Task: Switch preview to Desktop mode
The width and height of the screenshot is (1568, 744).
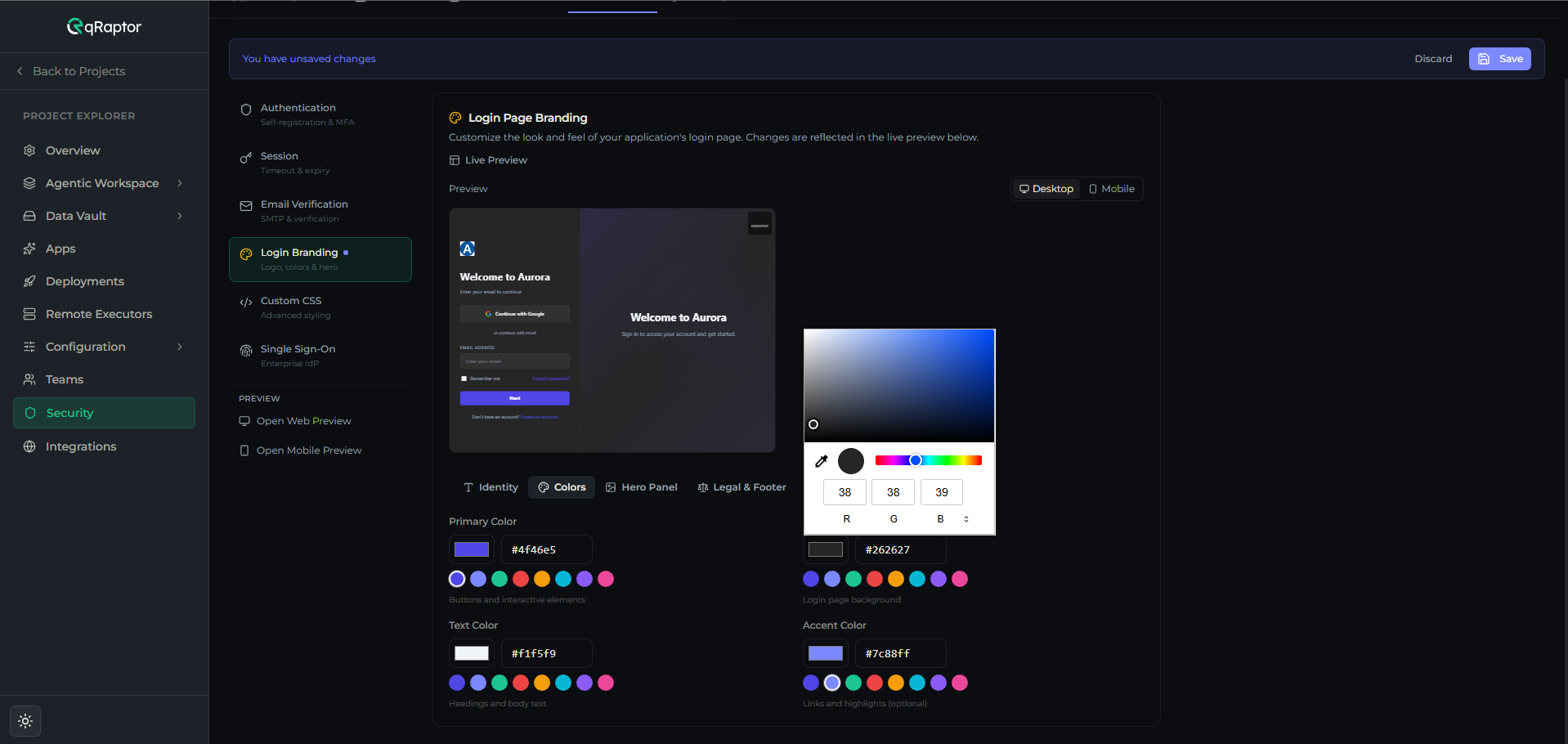Action: (x=1046, y=189)
